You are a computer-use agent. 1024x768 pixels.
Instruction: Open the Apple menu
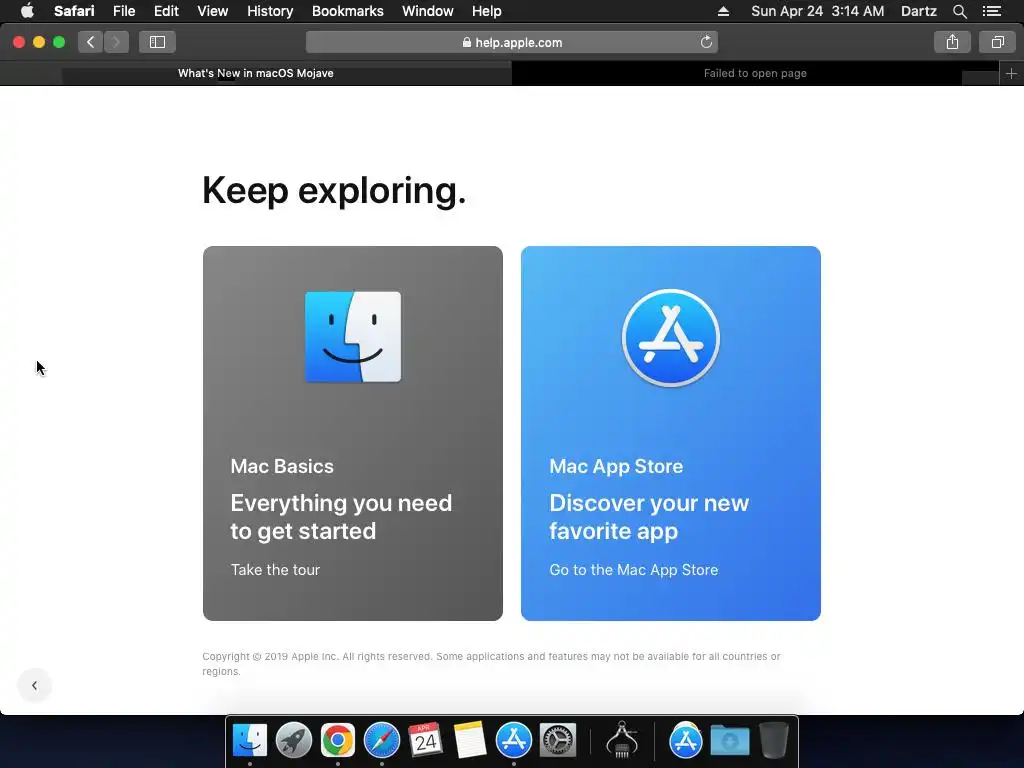27,11
